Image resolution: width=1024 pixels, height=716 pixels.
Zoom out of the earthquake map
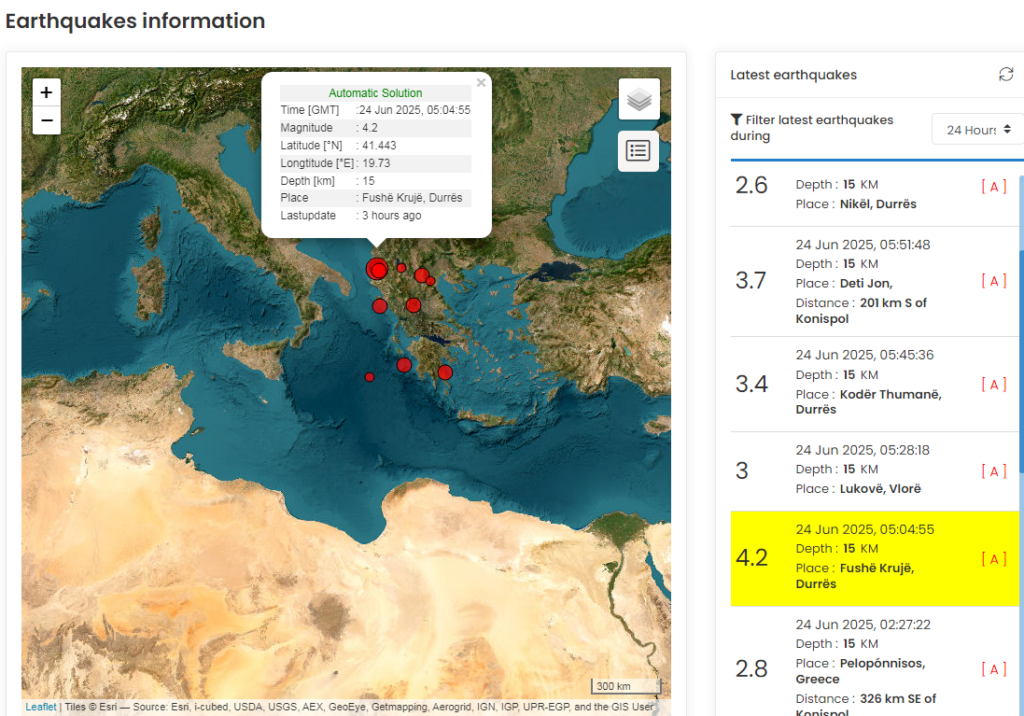coord(46,121)
